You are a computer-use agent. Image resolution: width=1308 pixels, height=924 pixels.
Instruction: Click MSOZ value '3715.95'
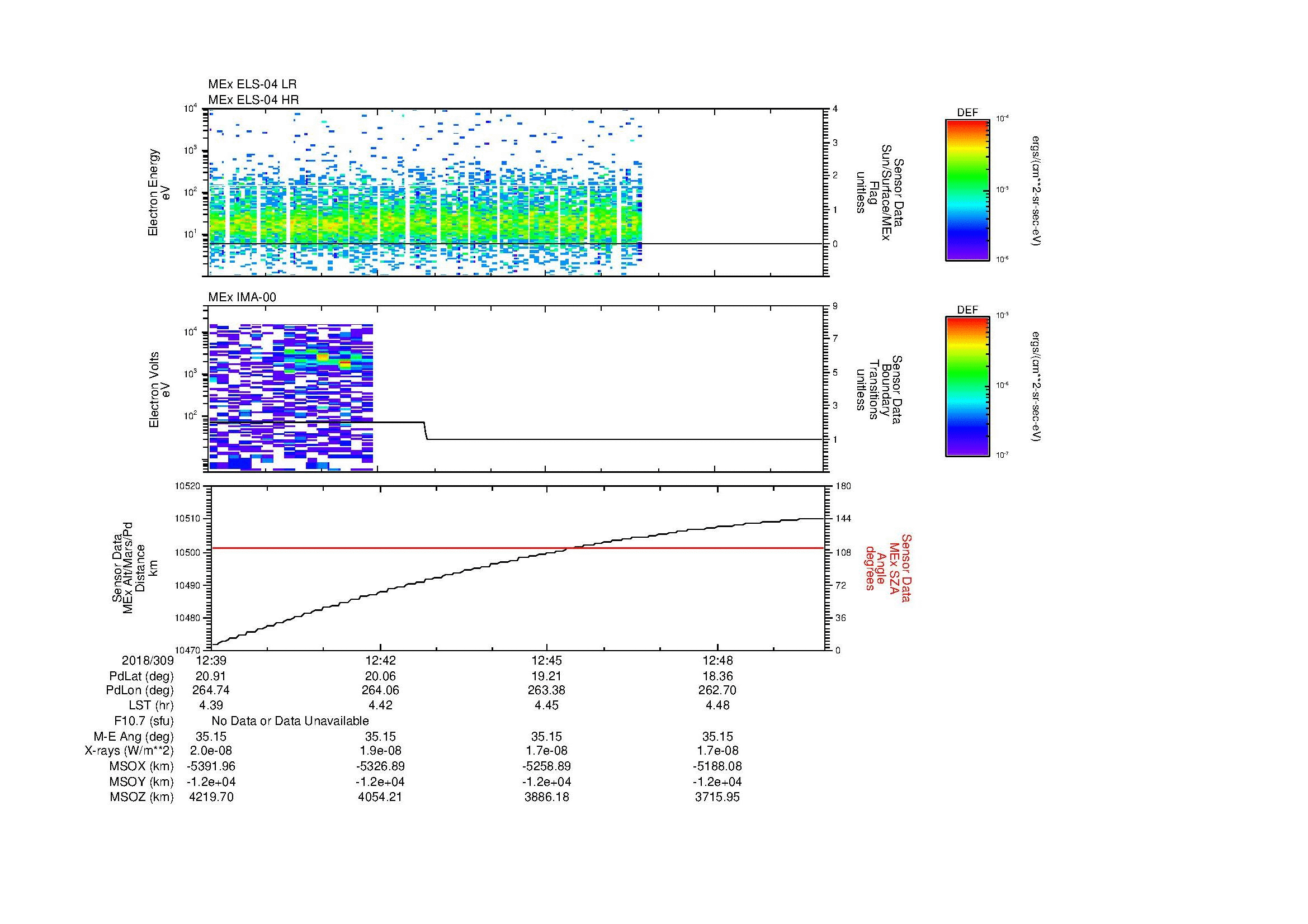point(718,797)
